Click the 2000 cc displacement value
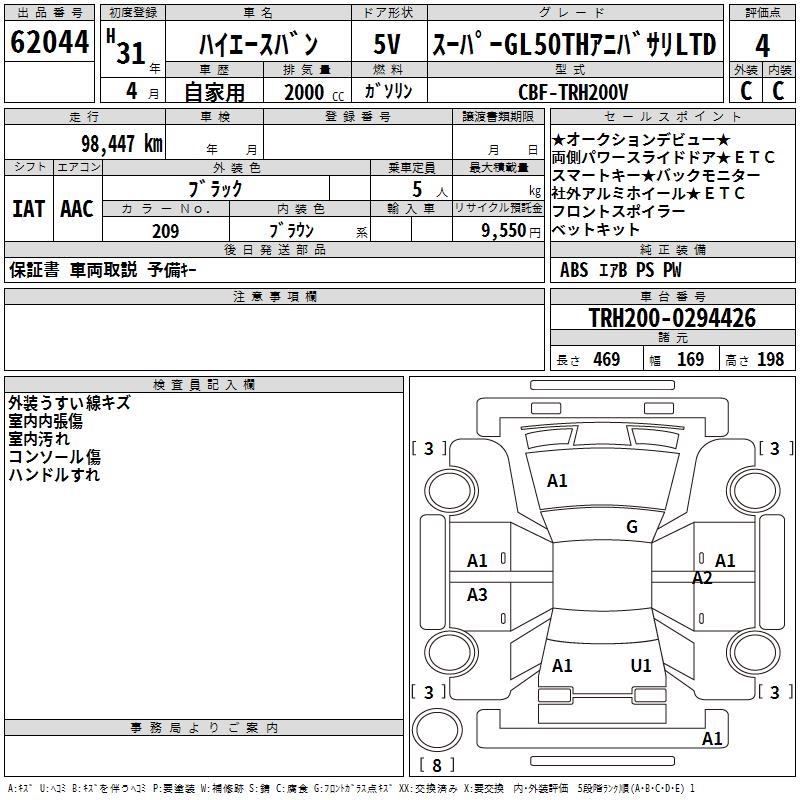800x800 pixels. [x=304, y=92]
